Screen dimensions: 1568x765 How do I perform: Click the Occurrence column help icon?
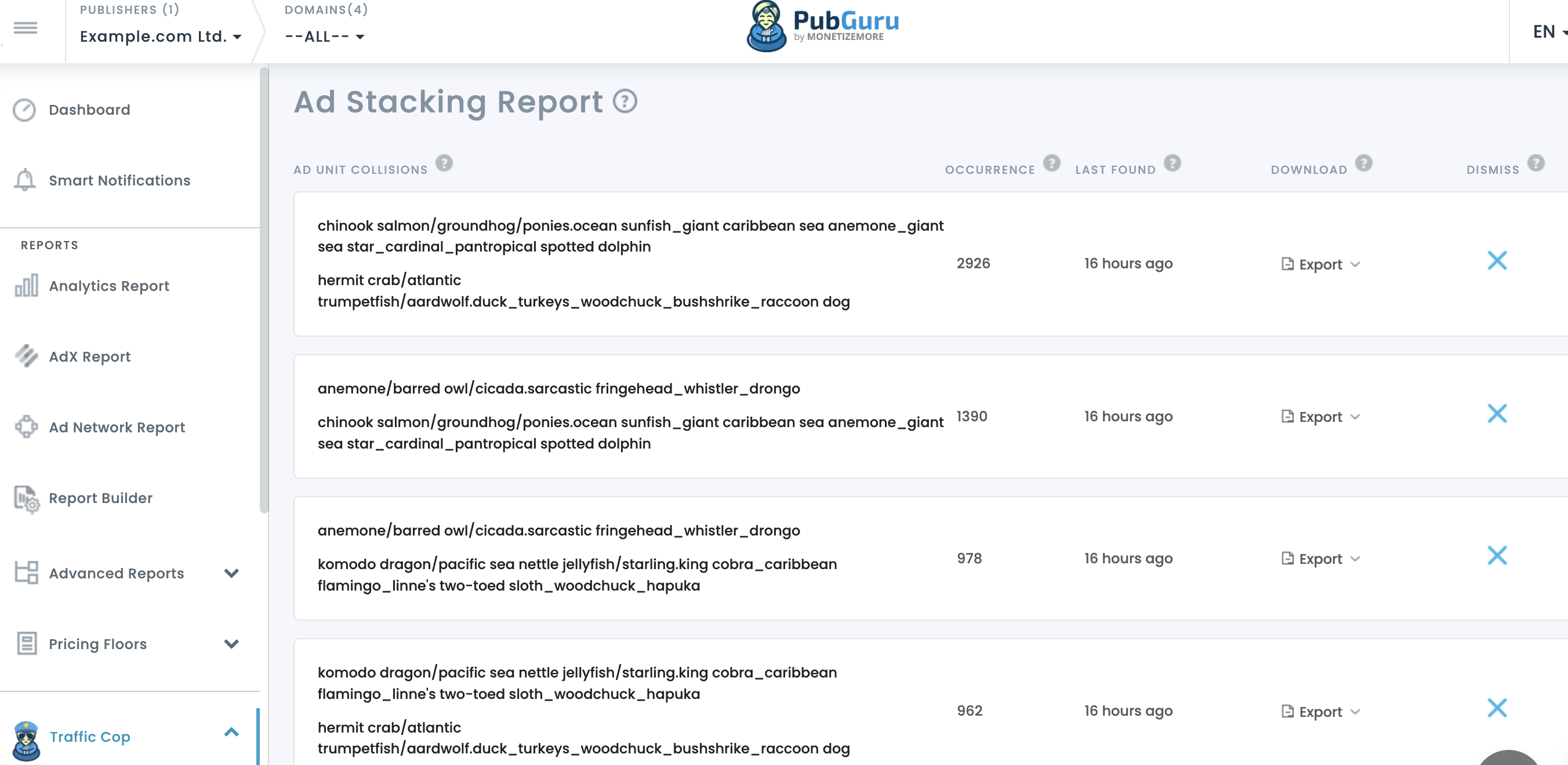point(1051,163)
